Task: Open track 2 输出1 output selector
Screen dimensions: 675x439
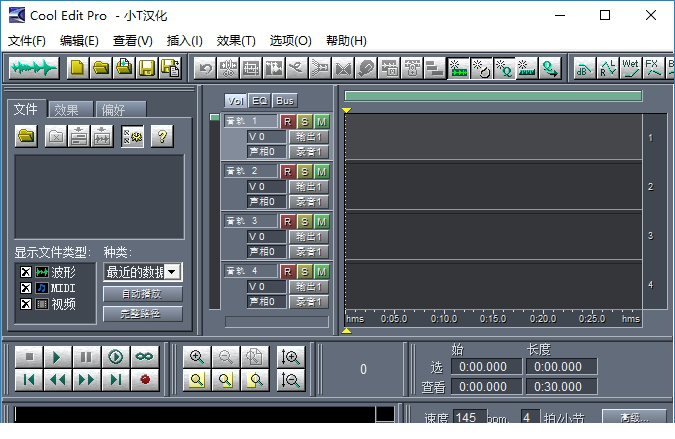Action: (309, 187)
